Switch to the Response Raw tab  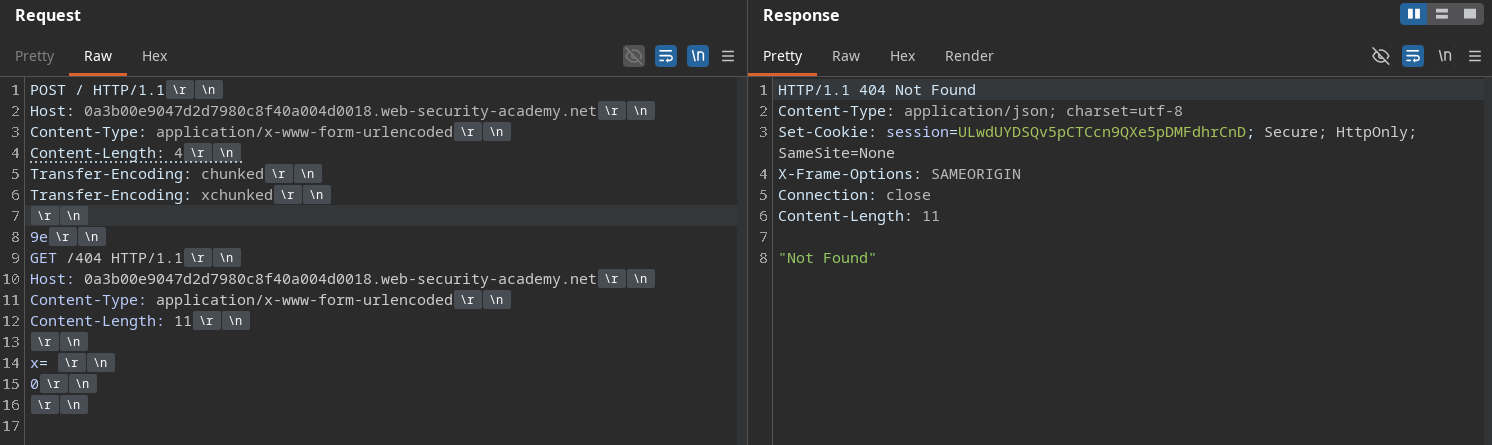click(x=846, y=56)
